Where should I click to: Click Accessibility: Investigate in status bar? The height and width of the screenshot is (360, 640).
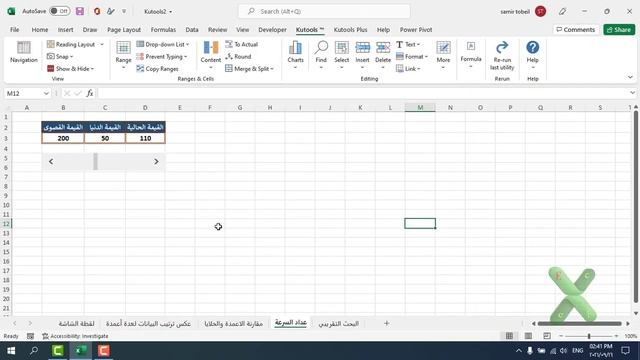click(75, 336)
